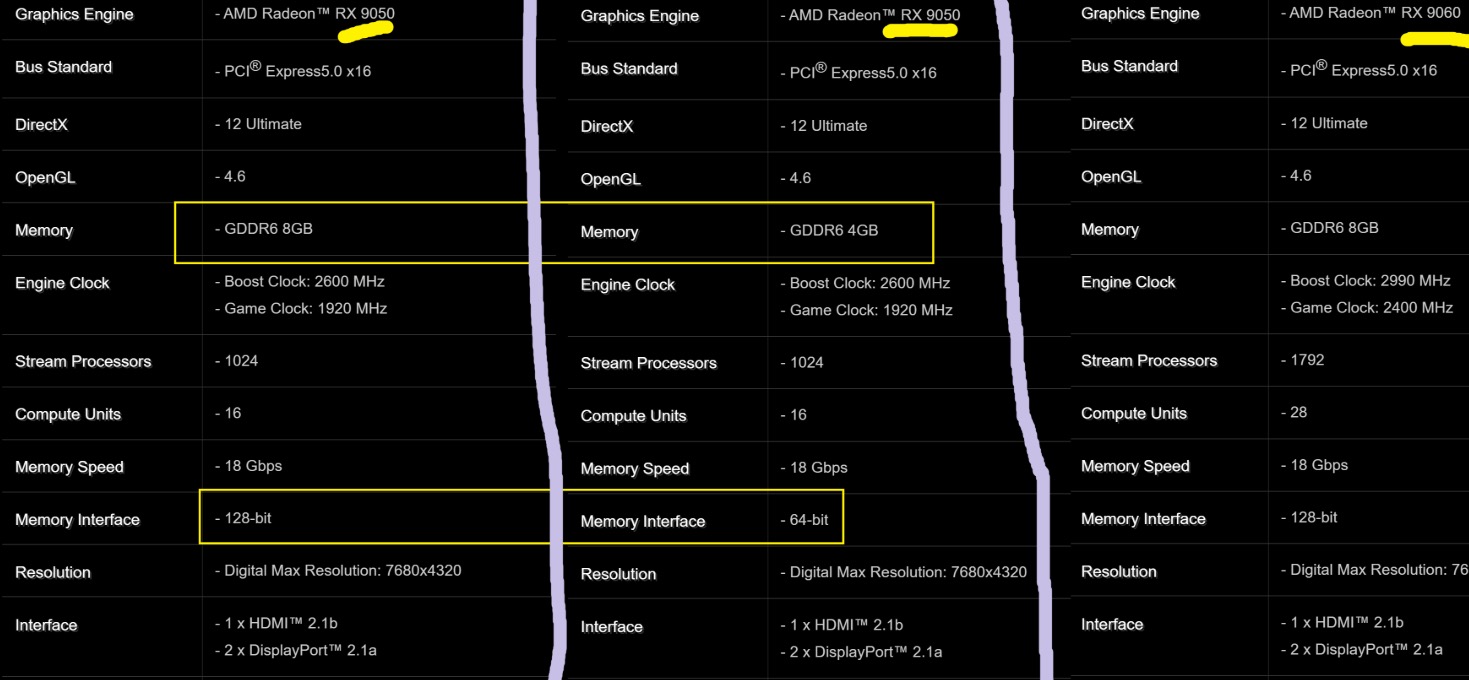Viewport: 1469px width, 680px height.
Task: Select "1024" in the 8GB RX 9050 table
Action: coord(241,360)
